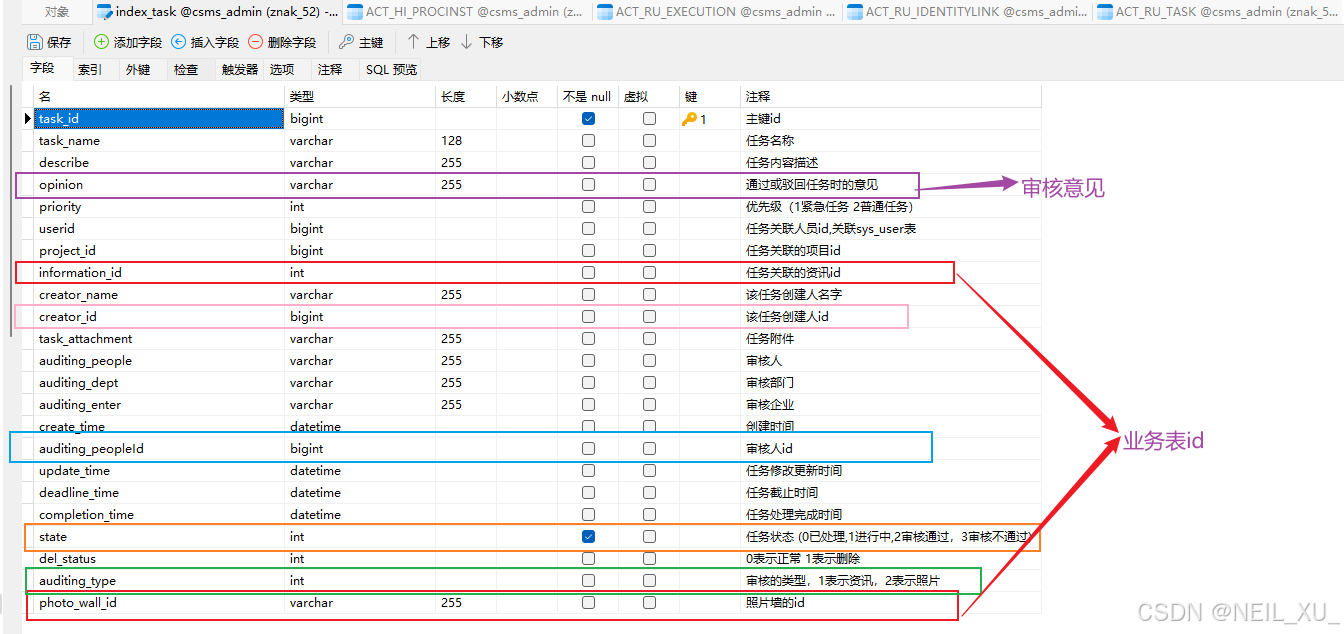1344x634 pixels.
Task: Move field down with 下移 button
Action: pos(481,42)
